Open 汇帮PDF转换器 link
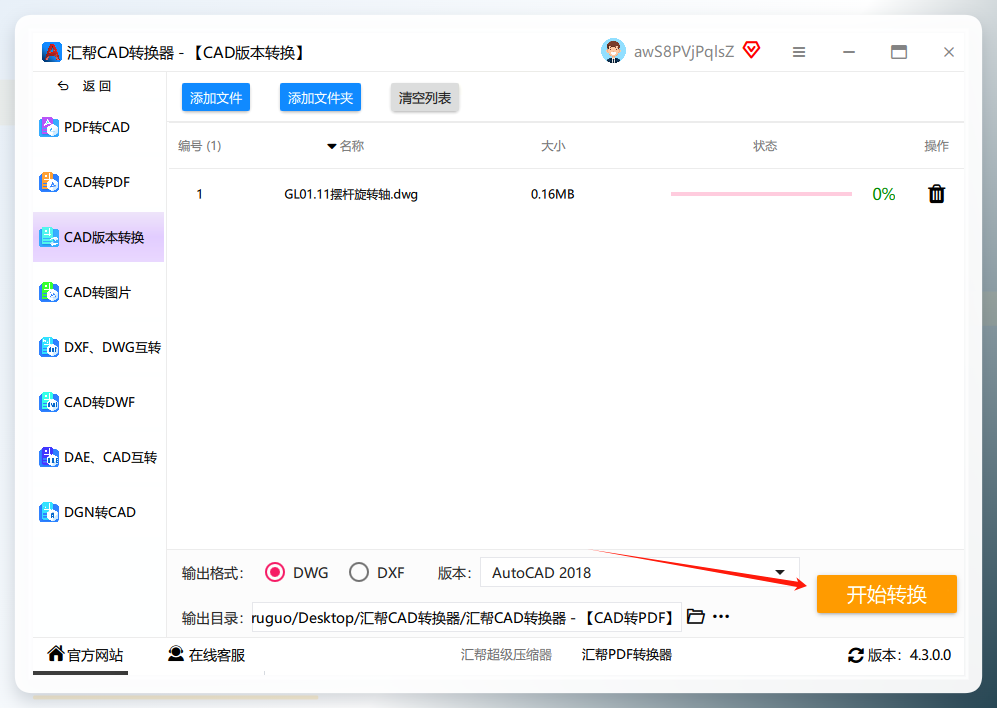Screen dimensions: 997x708 coord(627,655)
